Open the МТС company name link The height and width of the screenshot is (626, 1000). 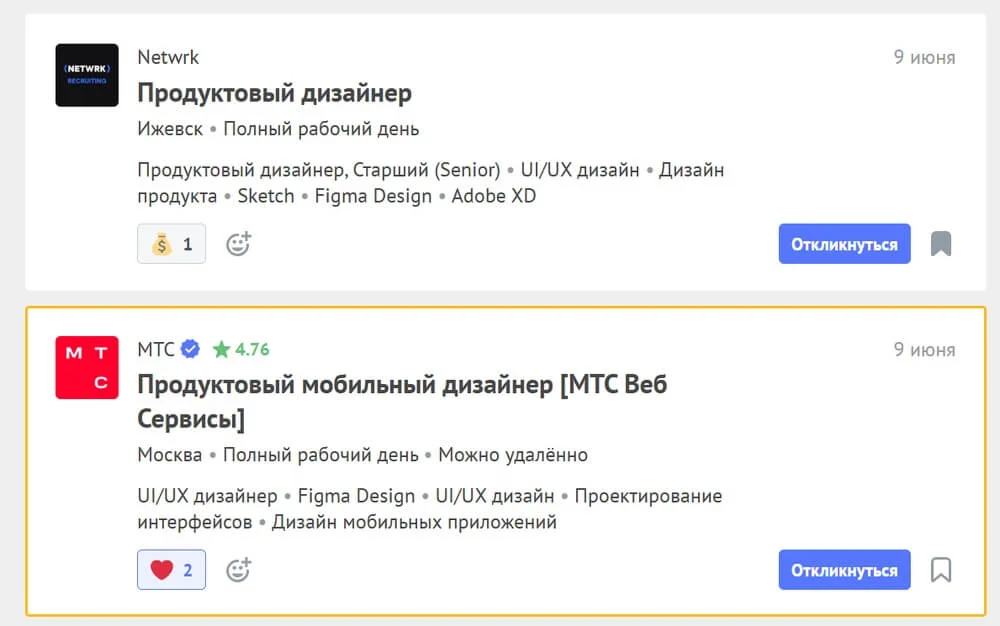[156, 349]
